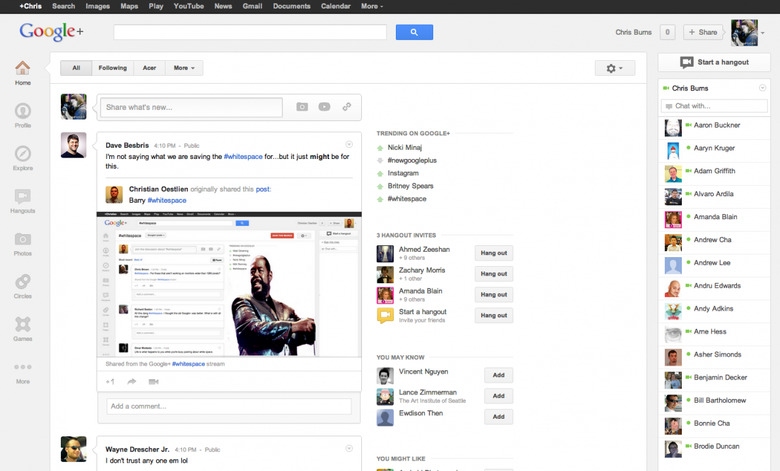Add Ewdison Then to circles

[x=498, y=417]
